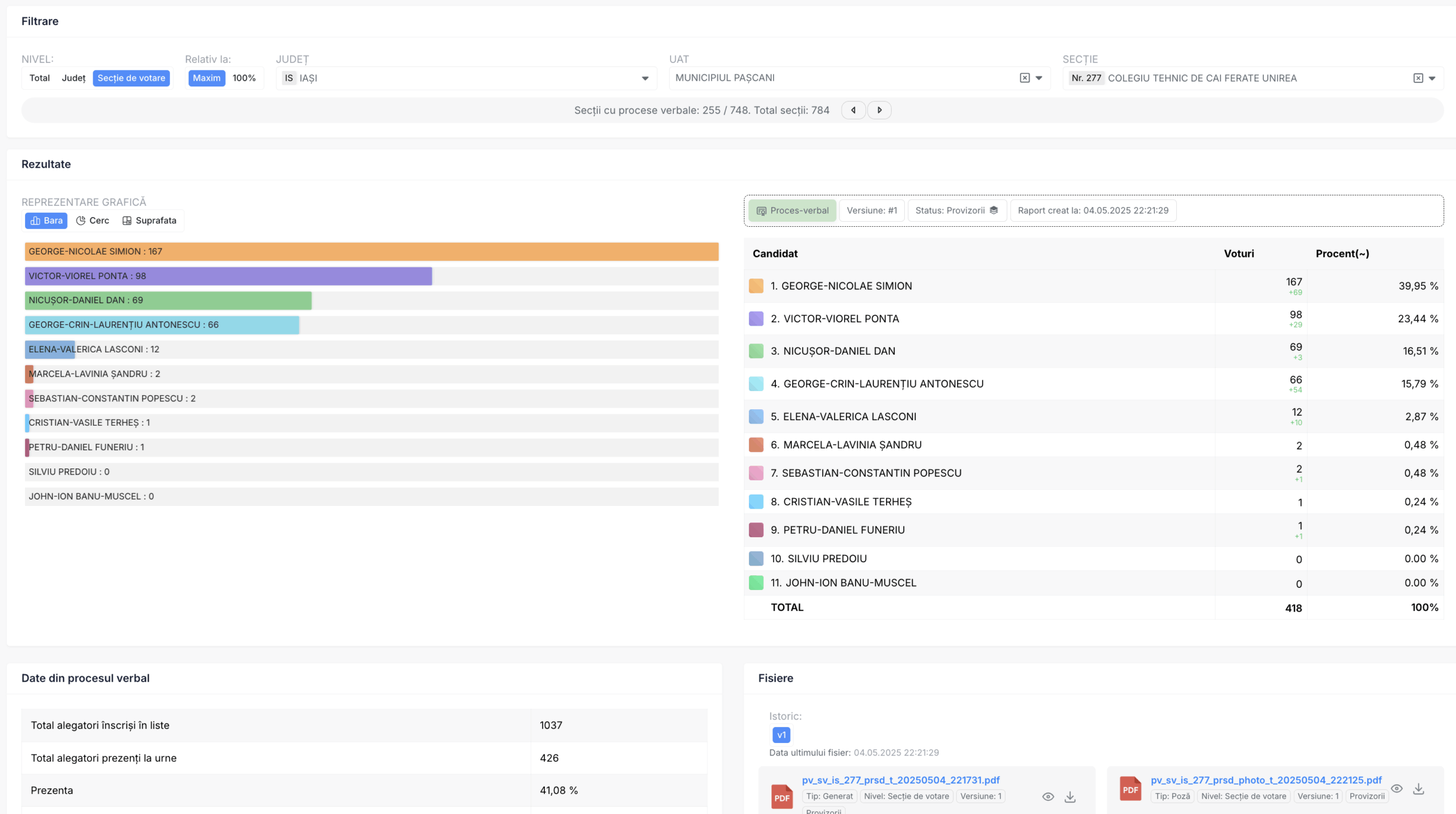The image size is (1456, 814).
Task: Open the UAT dropdown arrow
Action: click(x=1039, y=78)
